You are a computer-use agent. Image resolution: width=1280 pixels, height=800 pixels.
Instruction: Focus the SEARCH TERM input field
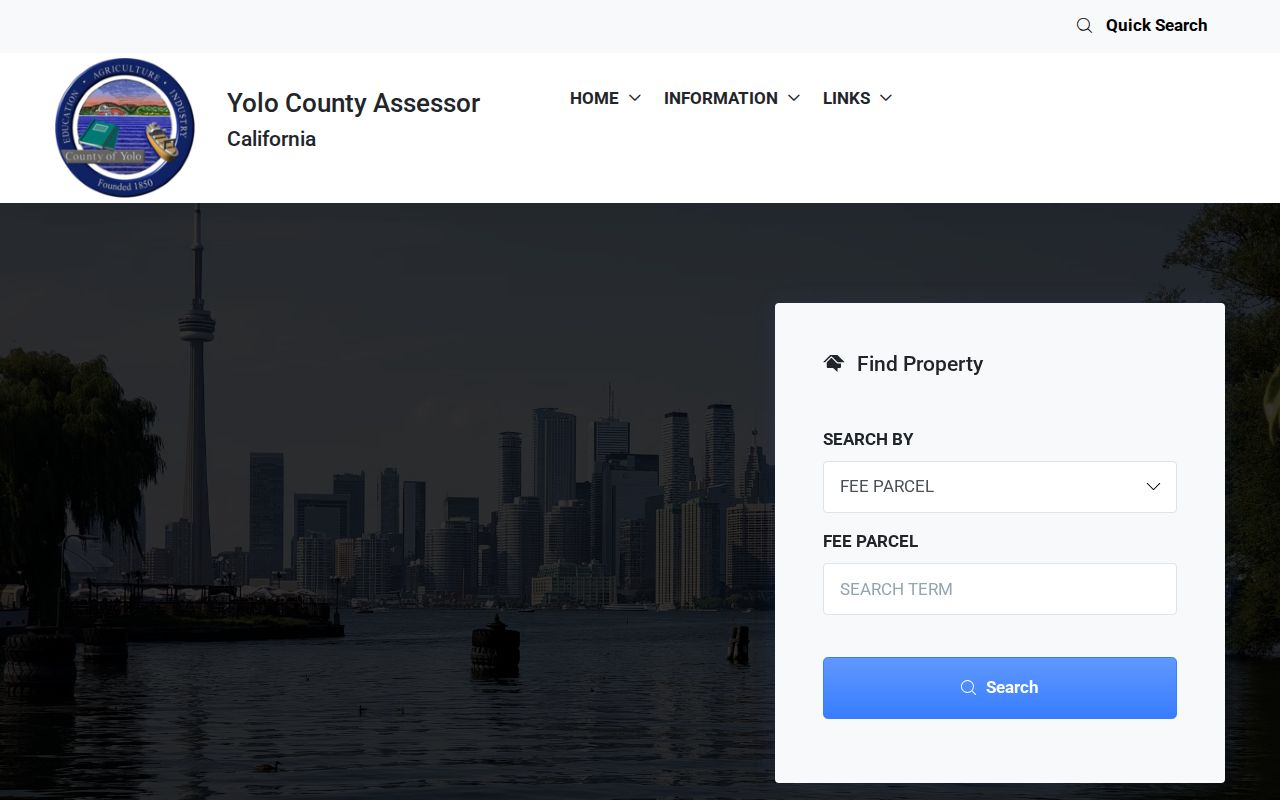point(1000,589)
